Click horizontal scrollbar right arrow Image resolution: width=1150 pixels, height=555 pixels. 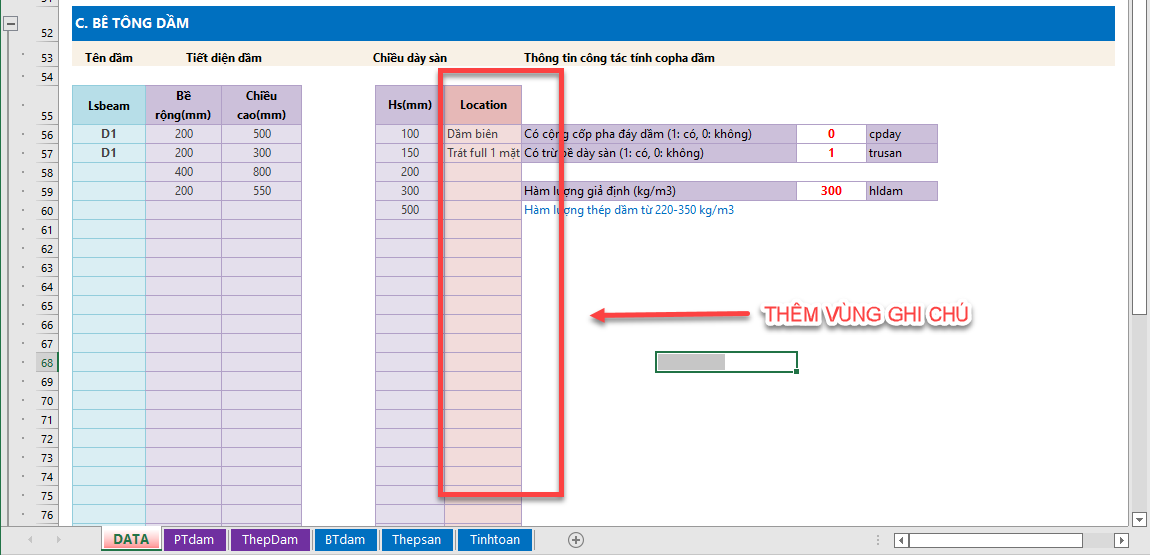tap(1121, 541)
